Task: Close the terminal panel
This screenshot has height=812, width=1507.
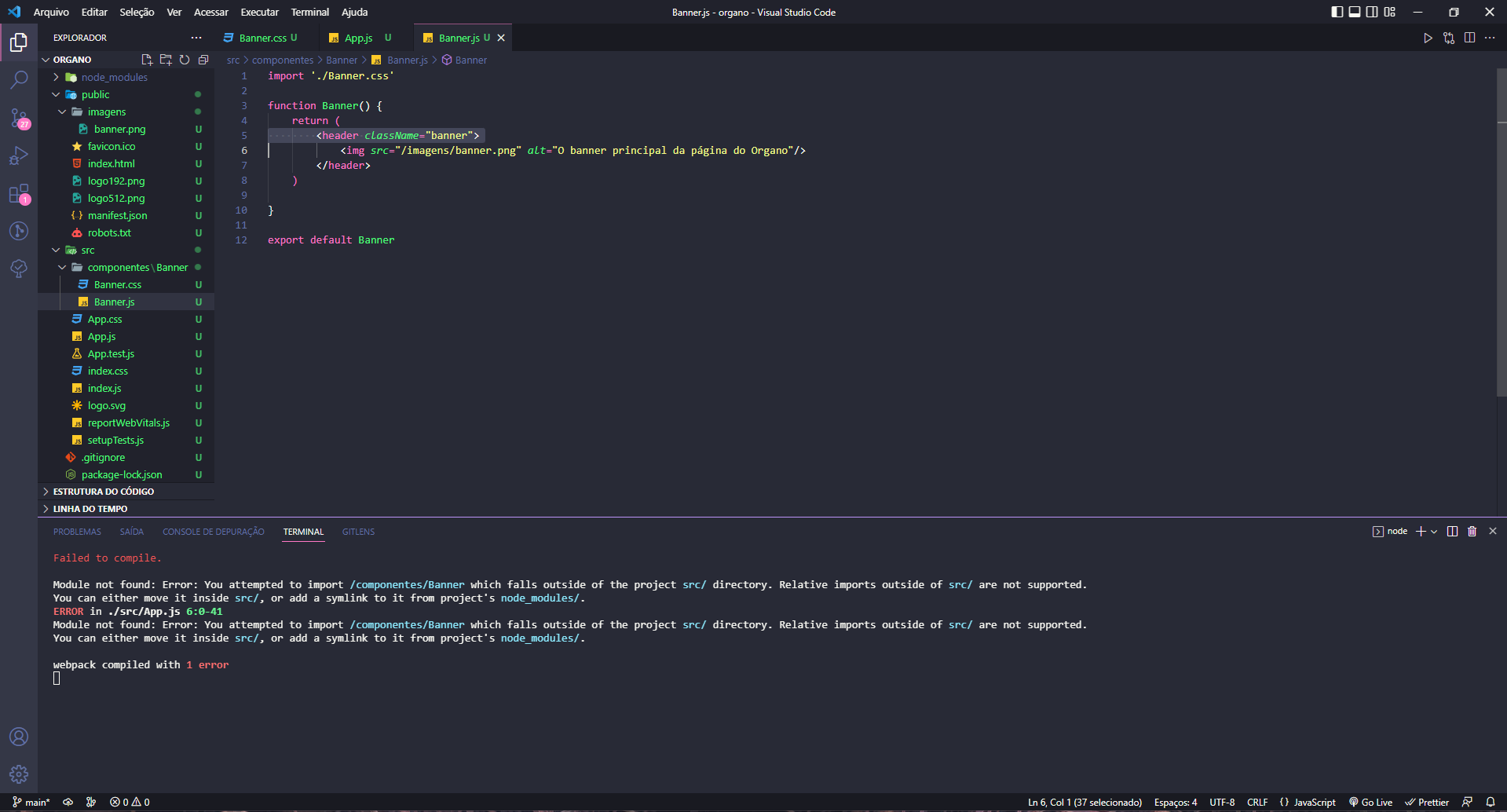Action: [x=1493, y=532]
